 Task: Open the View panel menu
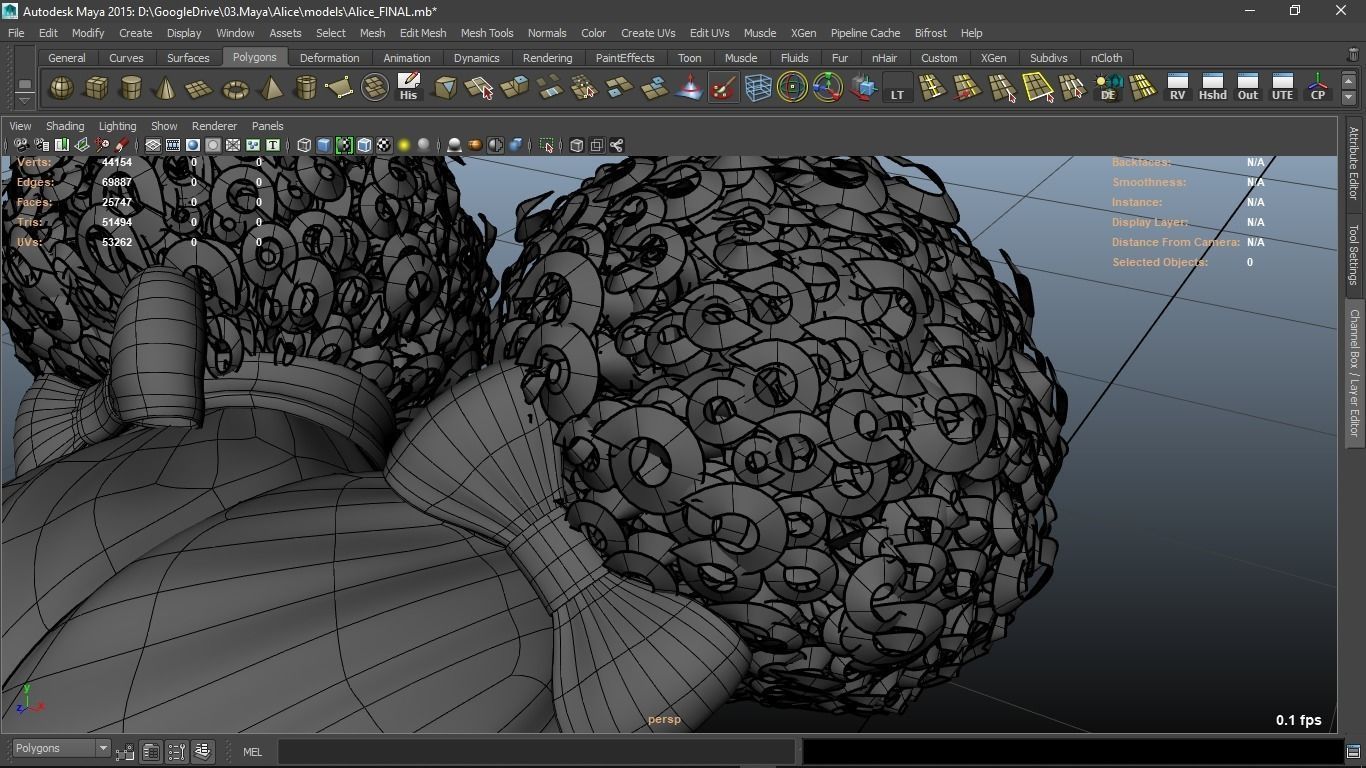20,126
